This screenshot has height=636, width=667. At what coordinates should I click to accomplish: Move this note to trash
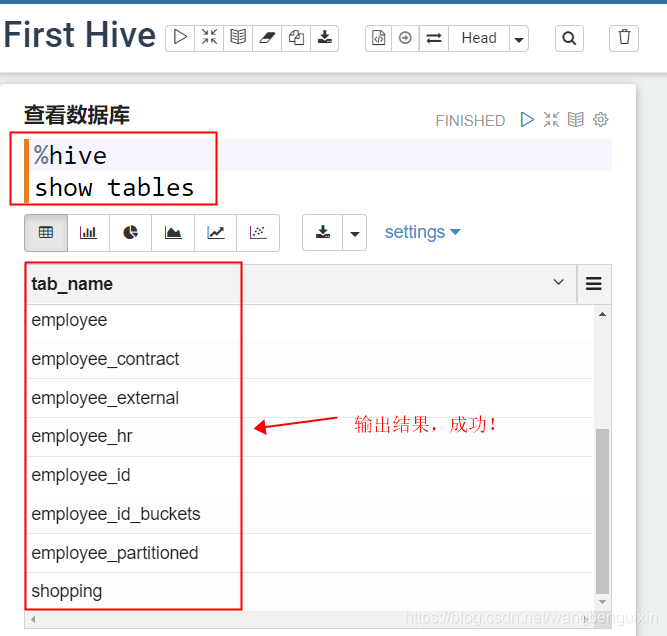[x=624, y=38]
